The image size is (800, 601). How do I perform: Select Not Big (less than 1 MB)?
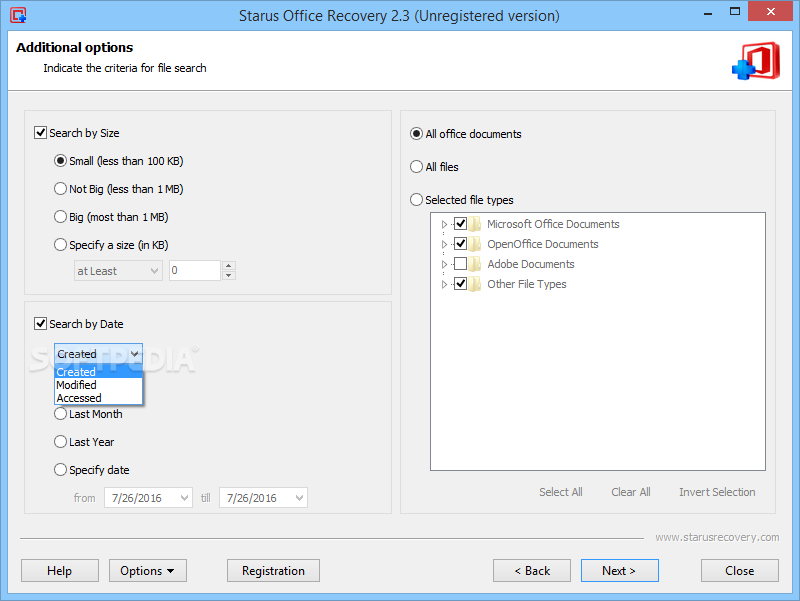[x=60, y=189]
